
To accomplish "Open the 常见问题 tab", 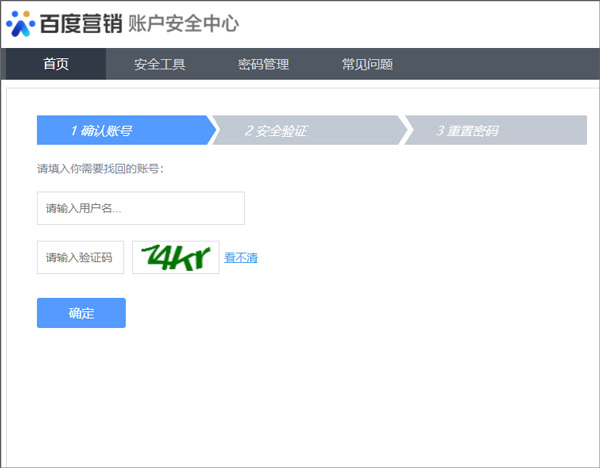I will [367, 65].
